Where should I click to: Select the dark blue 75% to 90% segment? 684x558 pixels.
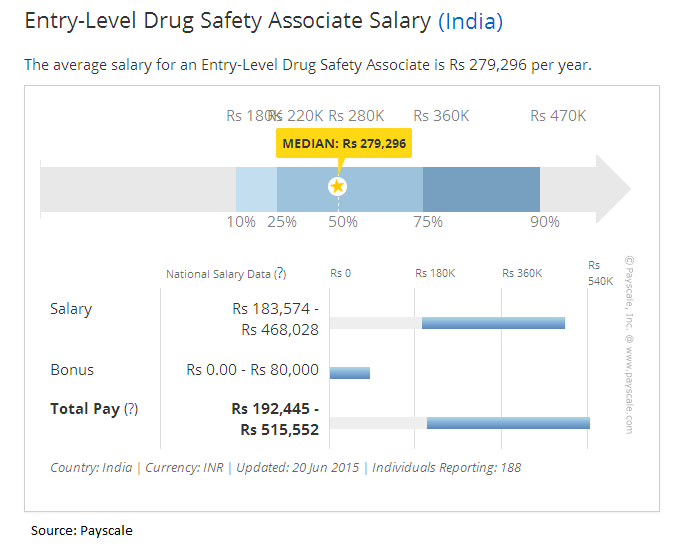(481, 188)
